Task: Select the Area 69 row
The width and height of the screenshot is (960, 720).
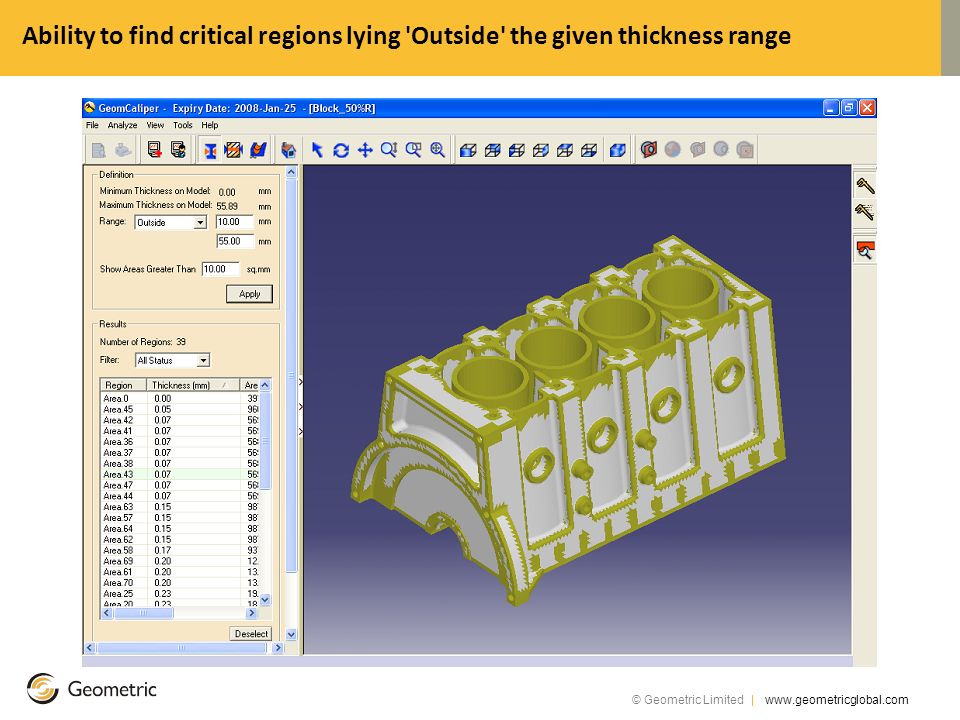Action: coord(181,561)
